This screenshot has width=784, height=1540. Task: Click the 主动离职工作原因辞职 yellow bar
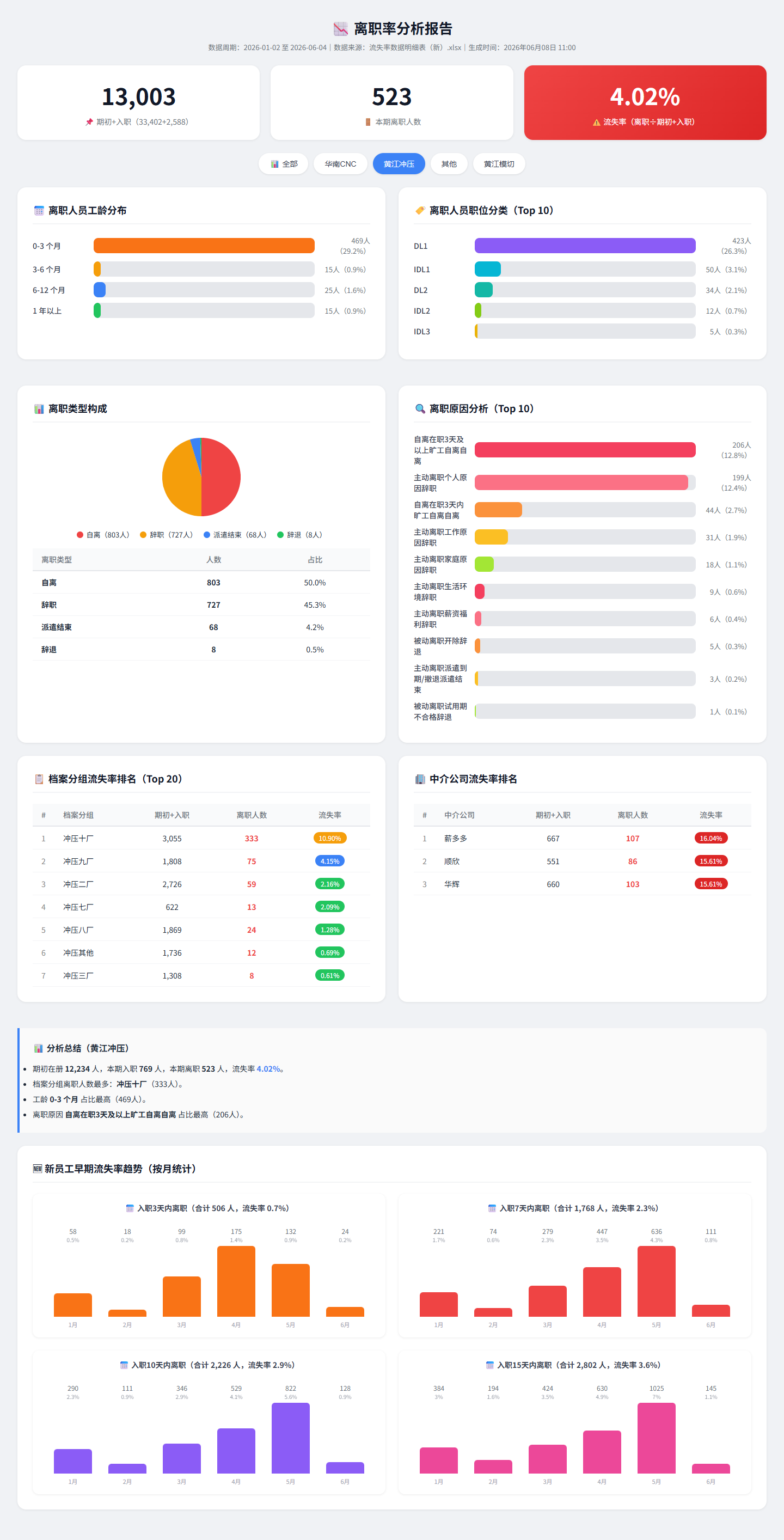point(491,537)
